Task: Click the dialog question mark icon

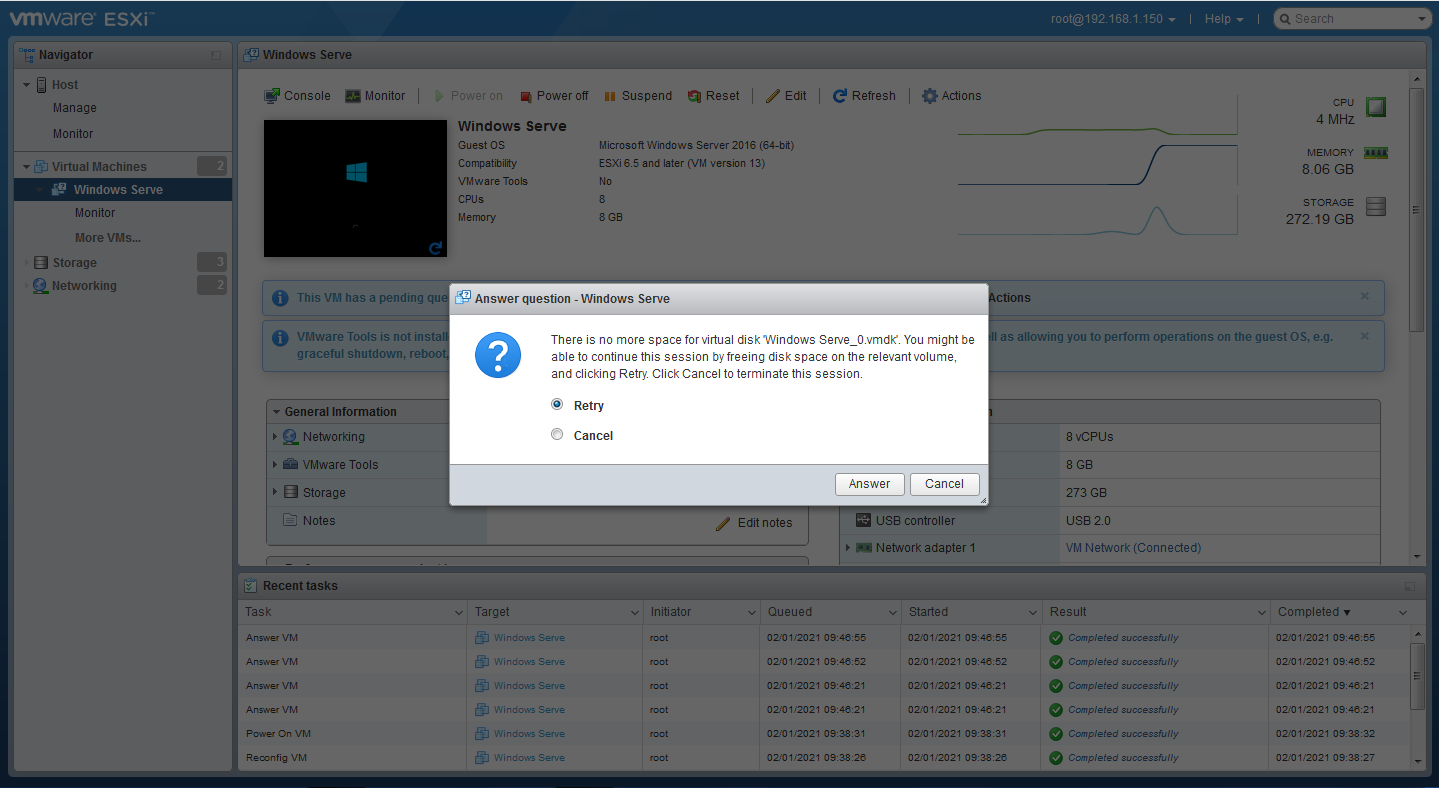Action: point(498,355)
